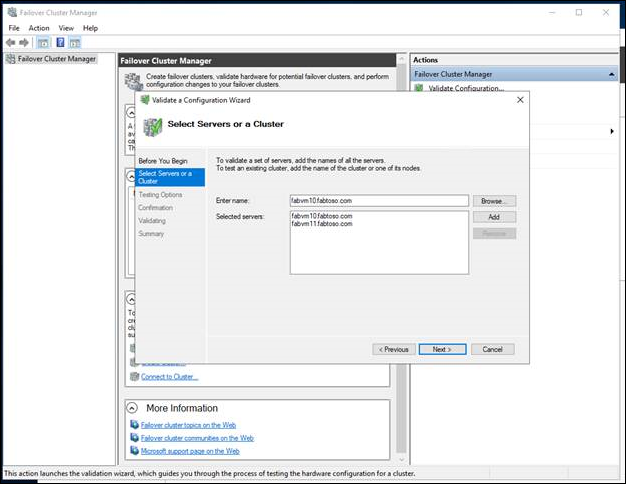Click the center pane scrollbar up arrow
This screenshot has height=484, width=626.
coord(401,60)
